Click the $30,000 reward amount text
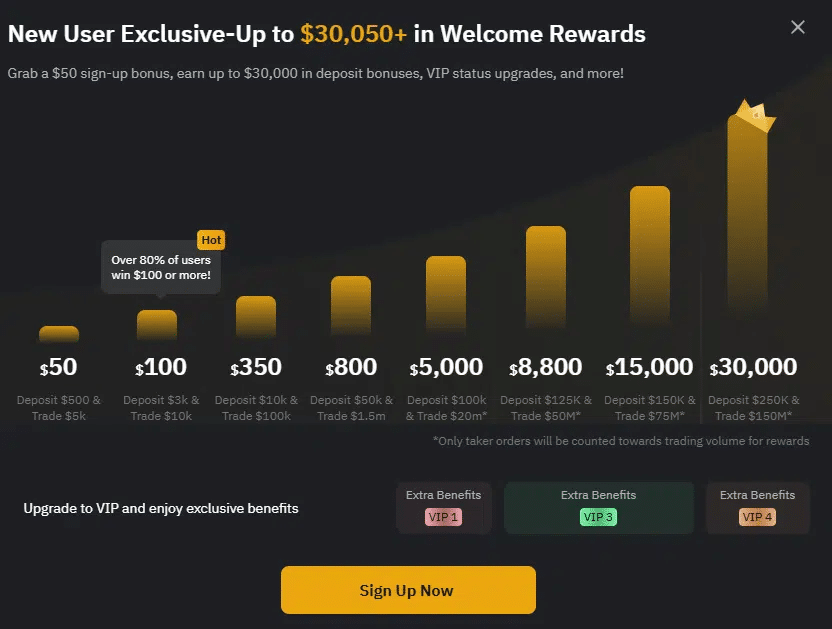The width and height of the screenshot is (832, 629). click(753, 367)
